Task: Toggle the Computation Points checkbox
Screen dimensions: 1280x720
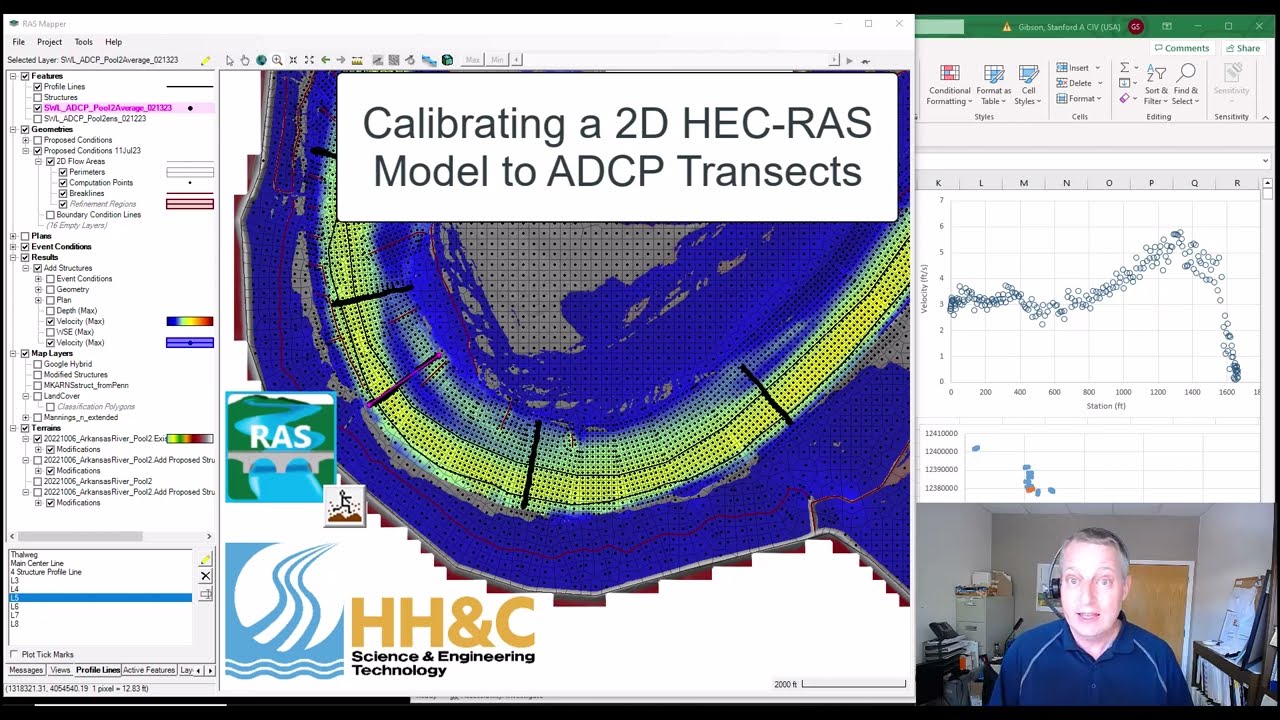Action: pyautogui.click(x=63, y=183)
